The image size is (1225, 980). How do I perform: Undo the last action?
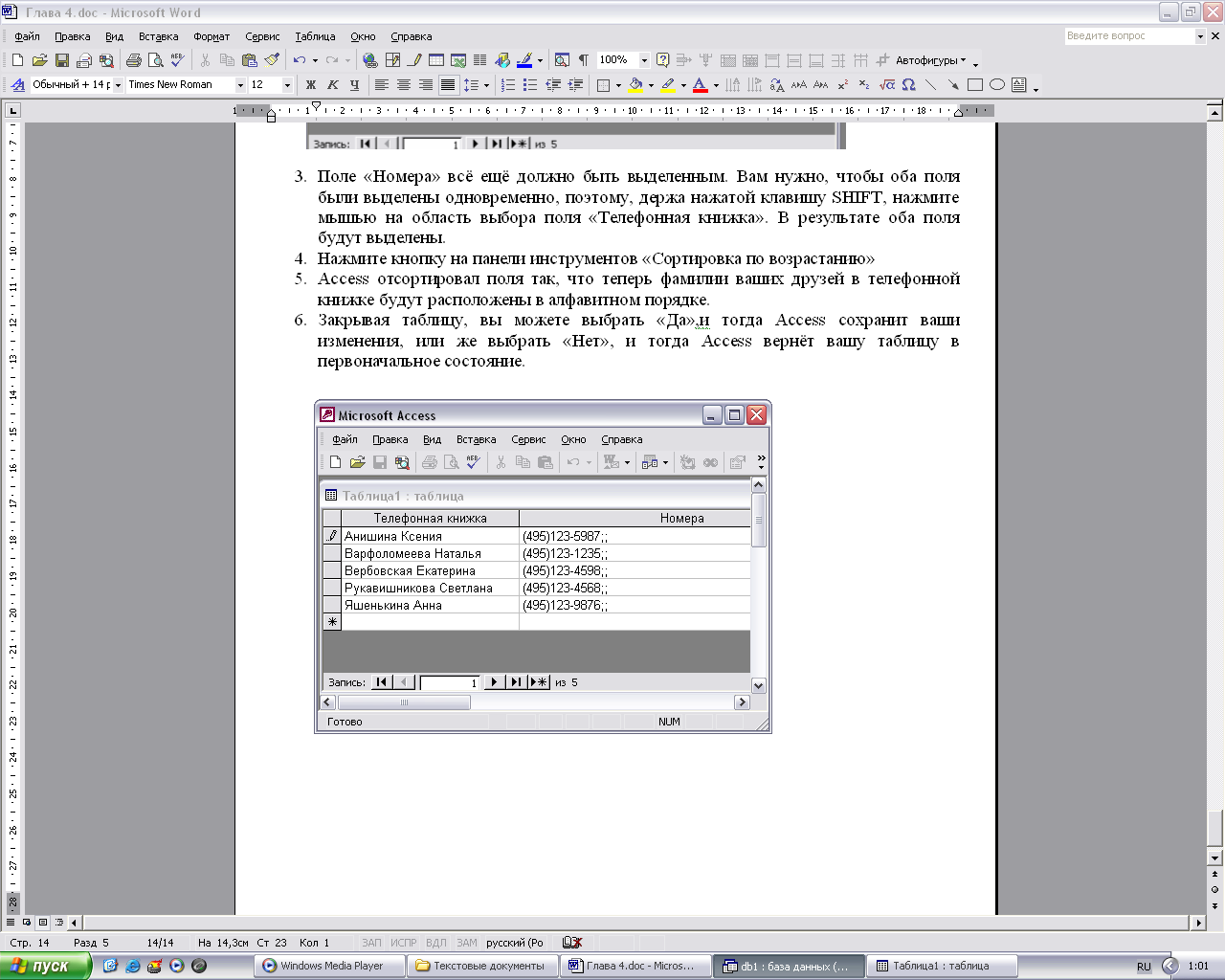tap(300, 60)
